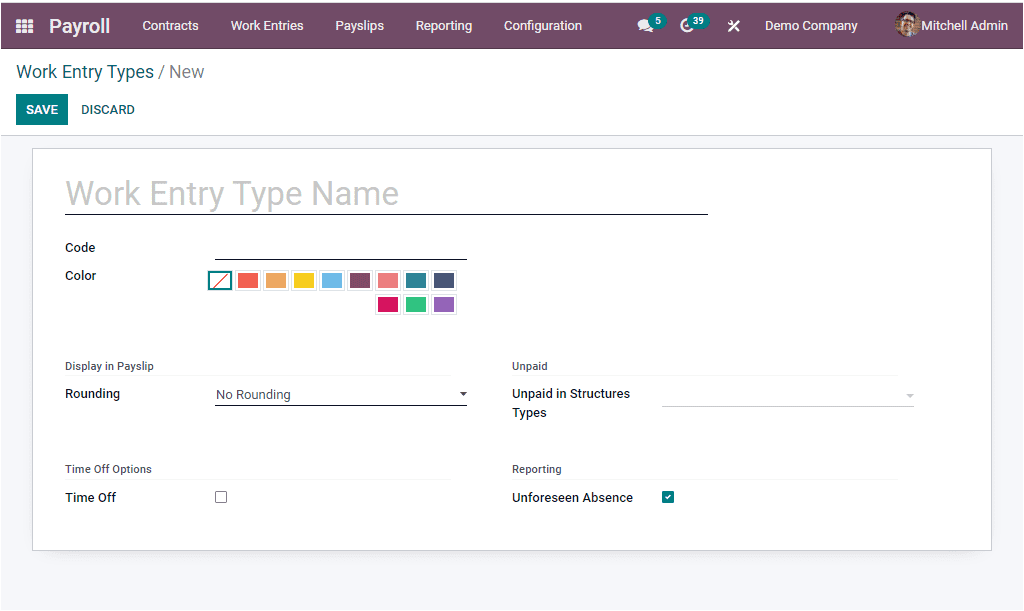The height and width of the screenshot is (611, 1024).
Task: Select the yellow color swatch
Action: (x=303, y=280)
